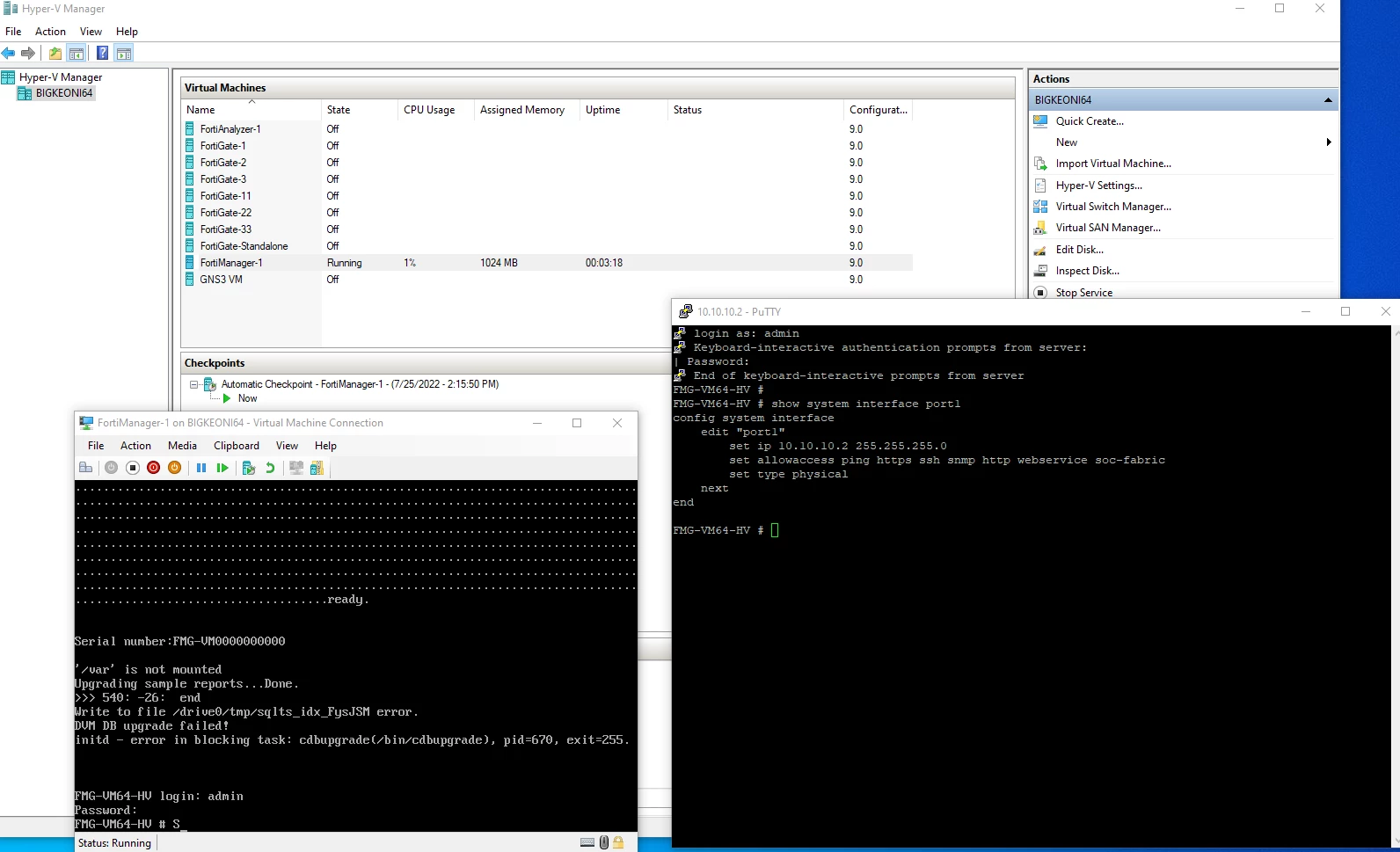Click the greyed Enhanced Session toolbar icon
This screenshot has width=1400, height=852.
[296, 468]
